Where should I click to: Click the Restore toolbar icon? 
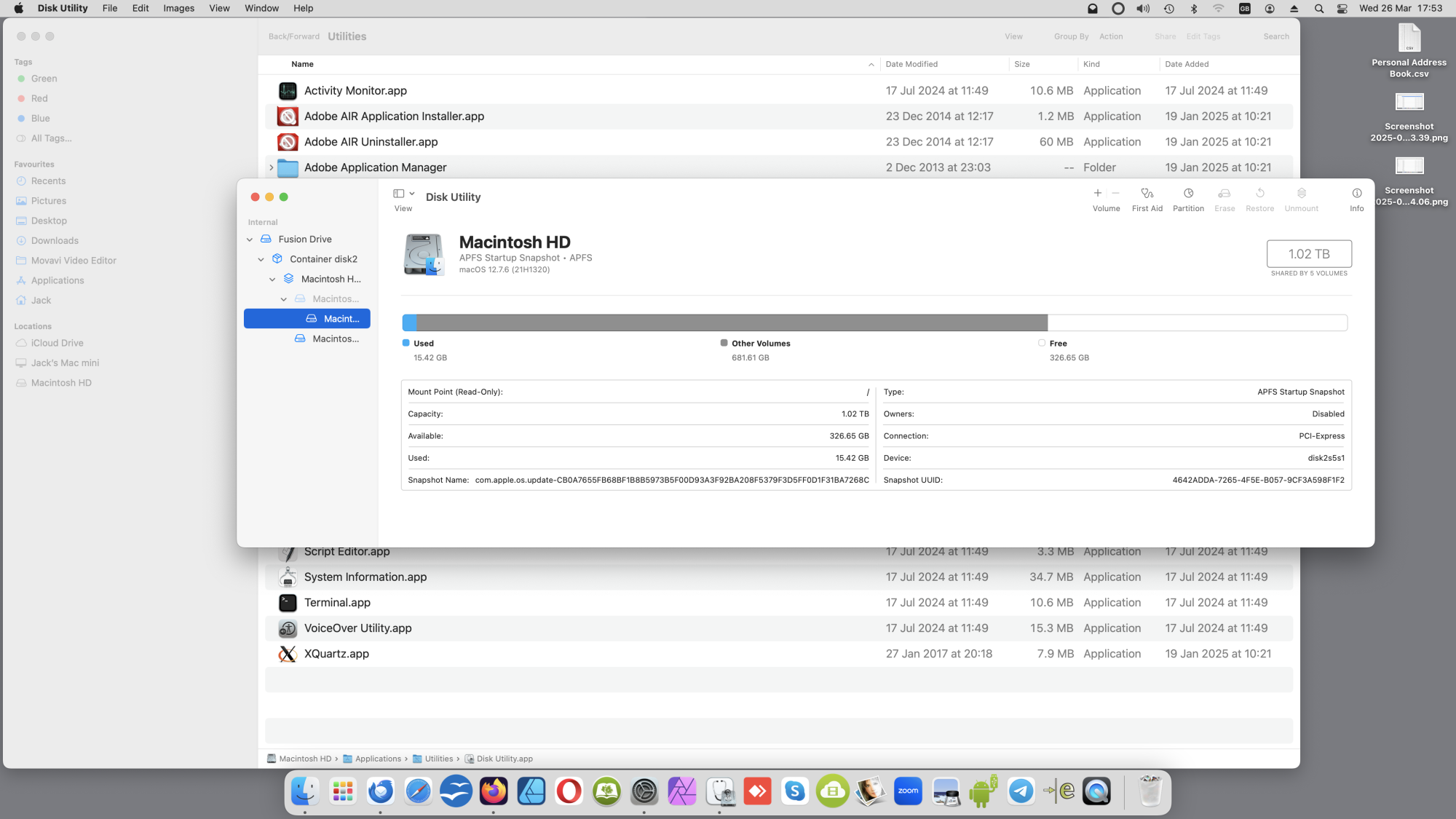(x=1259, y=194)
